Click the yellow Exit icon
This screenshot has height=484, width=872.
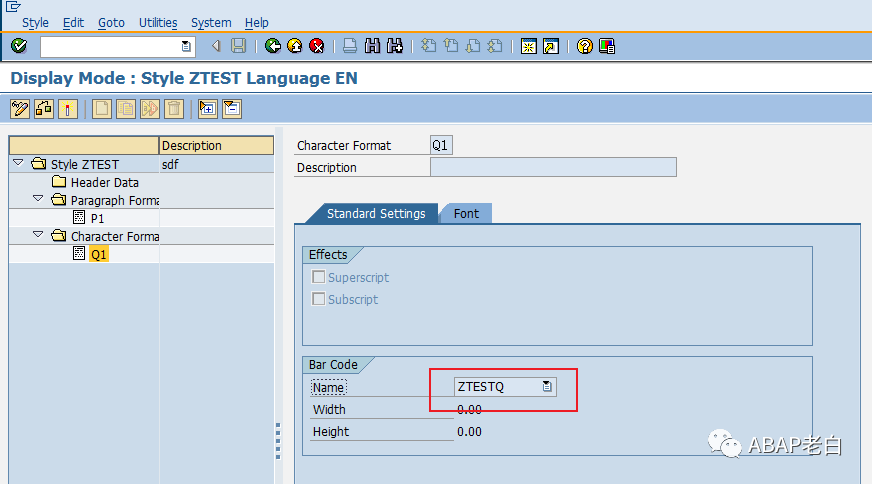pyautogui.click(x=295, y=46)
